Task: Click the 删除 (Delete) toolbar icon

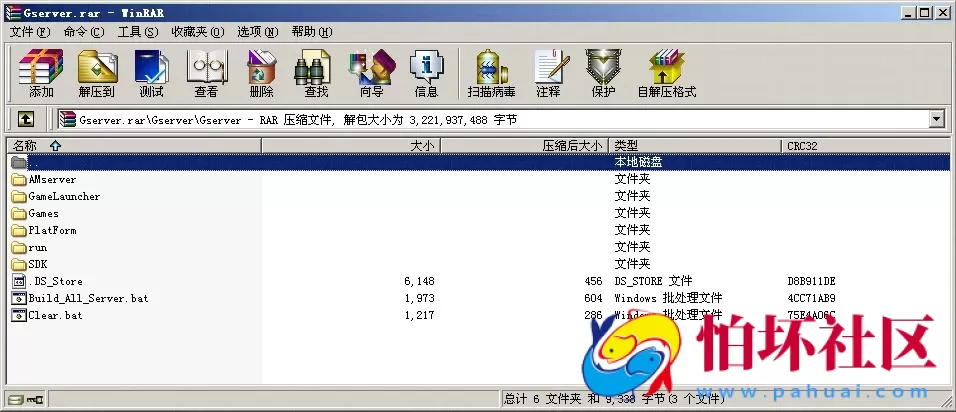Action: tap(262, 74)
